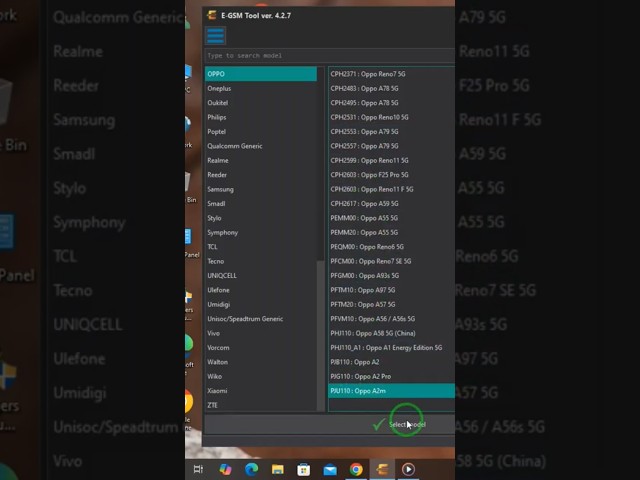Select PEMM00 Oppo A55 5G model
The width and height of the screenshot is (640, 480).
coord(391,218)
